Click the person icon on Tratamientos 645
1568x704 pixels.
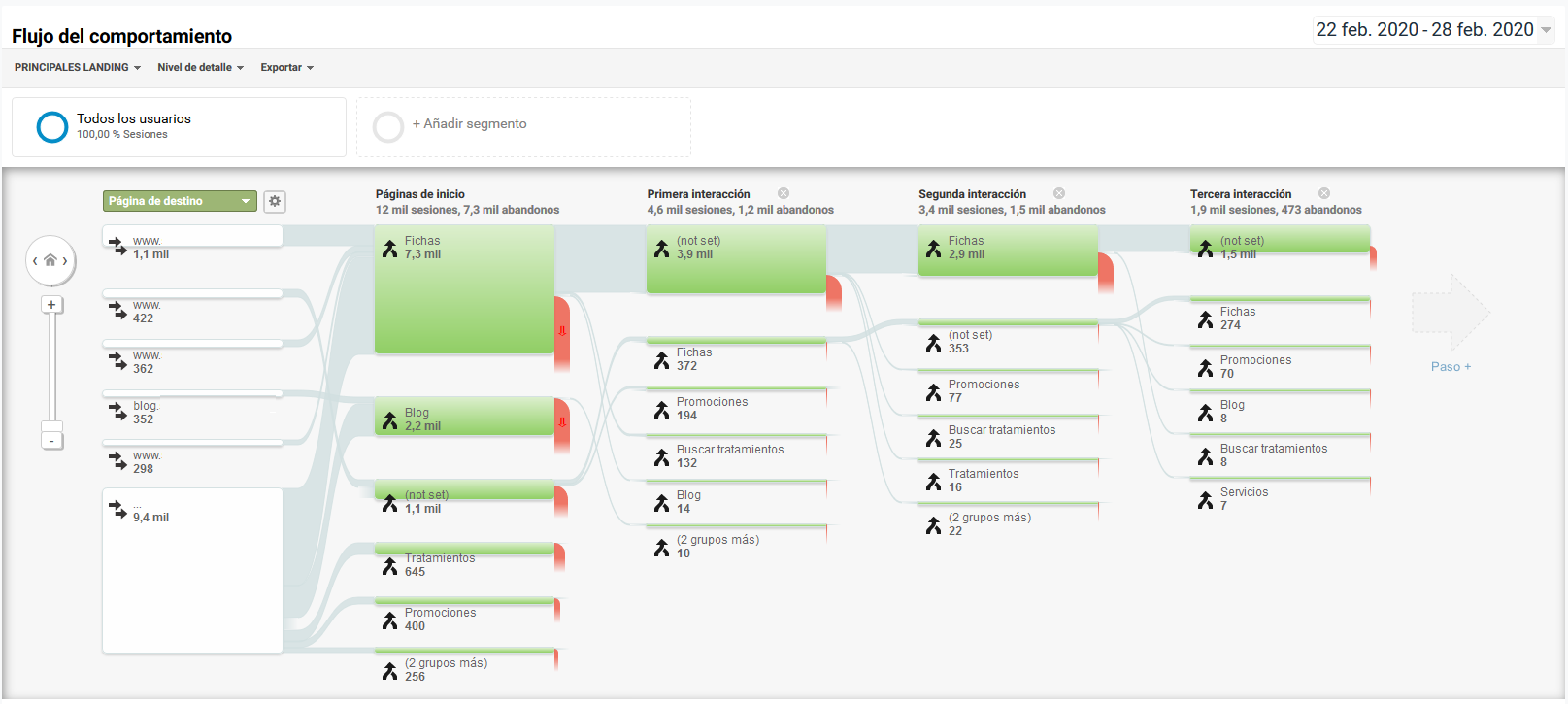pyautogui.click(x=389, y=565)
